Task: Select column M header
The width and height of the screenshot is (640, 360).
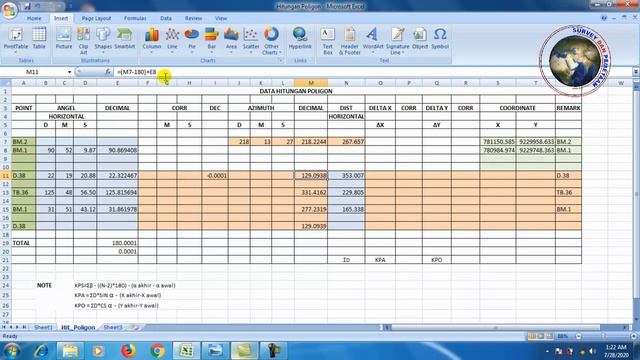Action: click(x=311, y=83)
